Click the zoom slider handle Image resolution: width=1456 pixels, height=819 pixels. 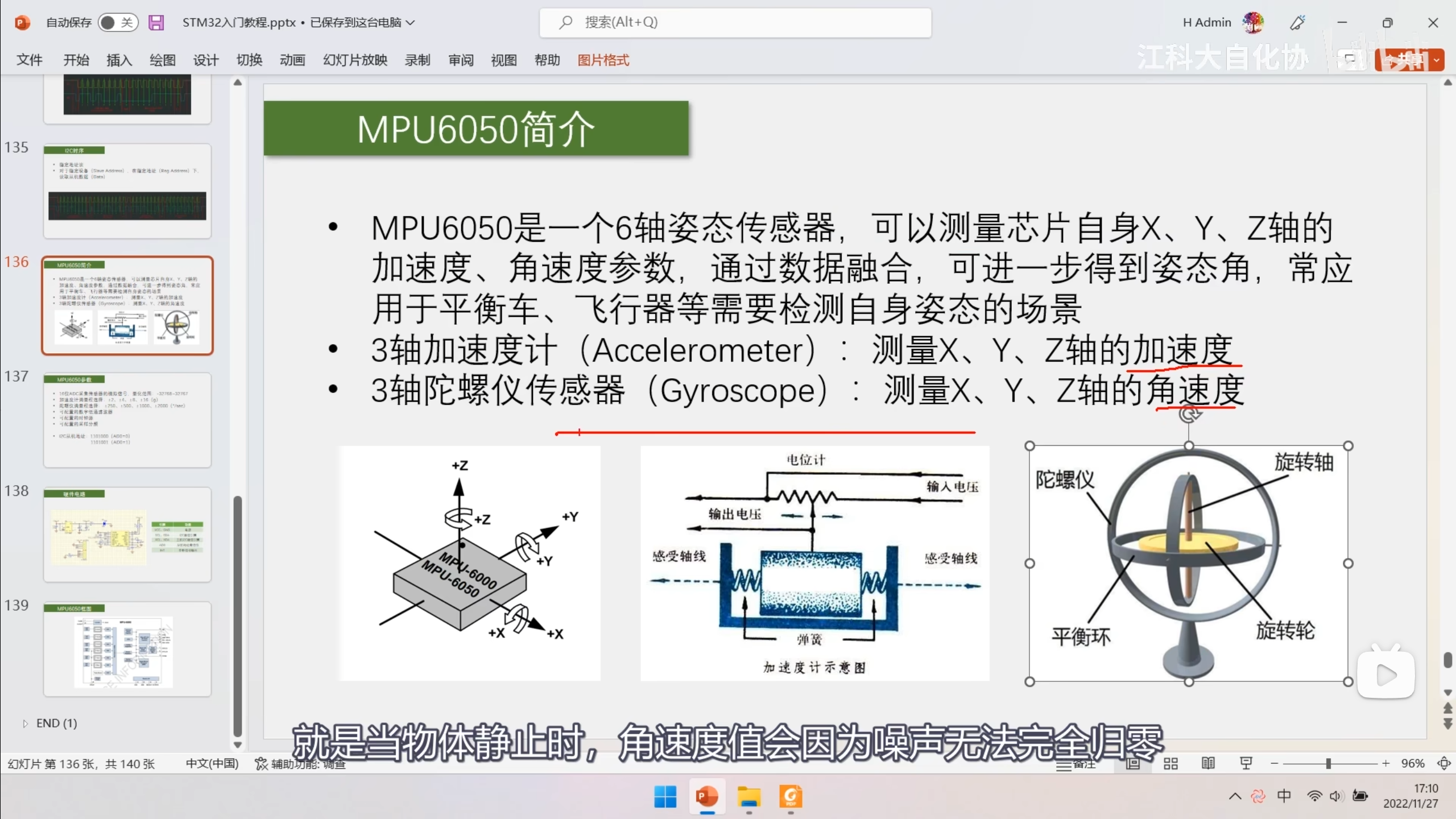pos(1329,764)
